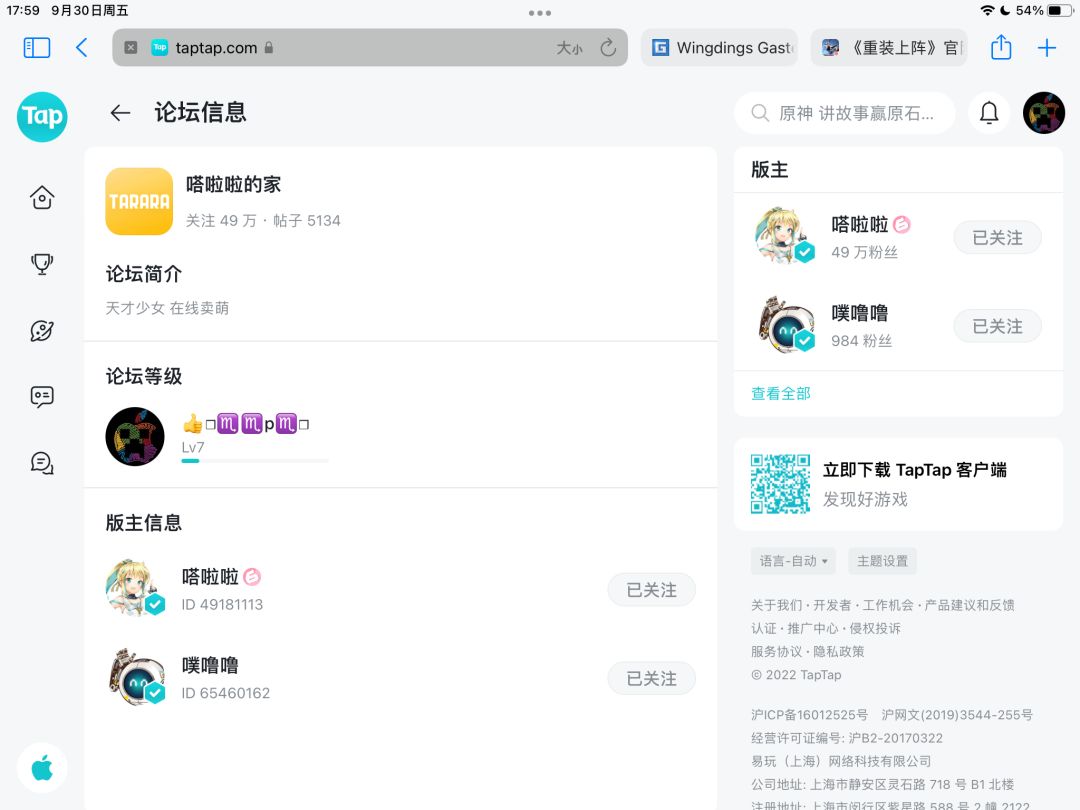Open 噗噜噜 avatar in right 版主 panel
The height and width of the screenshot is (810, 1080).
click(786, 324)
